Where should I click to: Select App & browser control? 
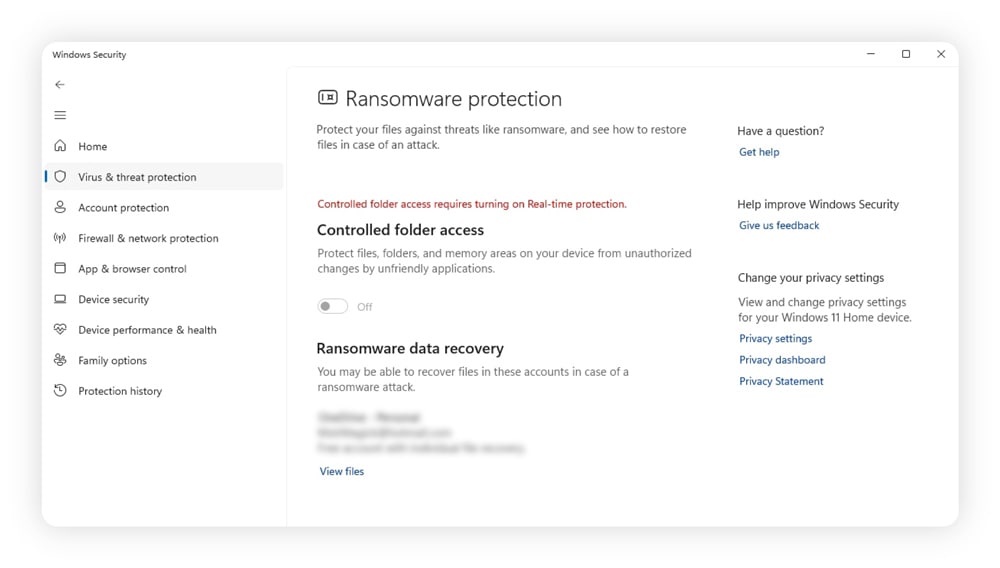coord(164,268)
